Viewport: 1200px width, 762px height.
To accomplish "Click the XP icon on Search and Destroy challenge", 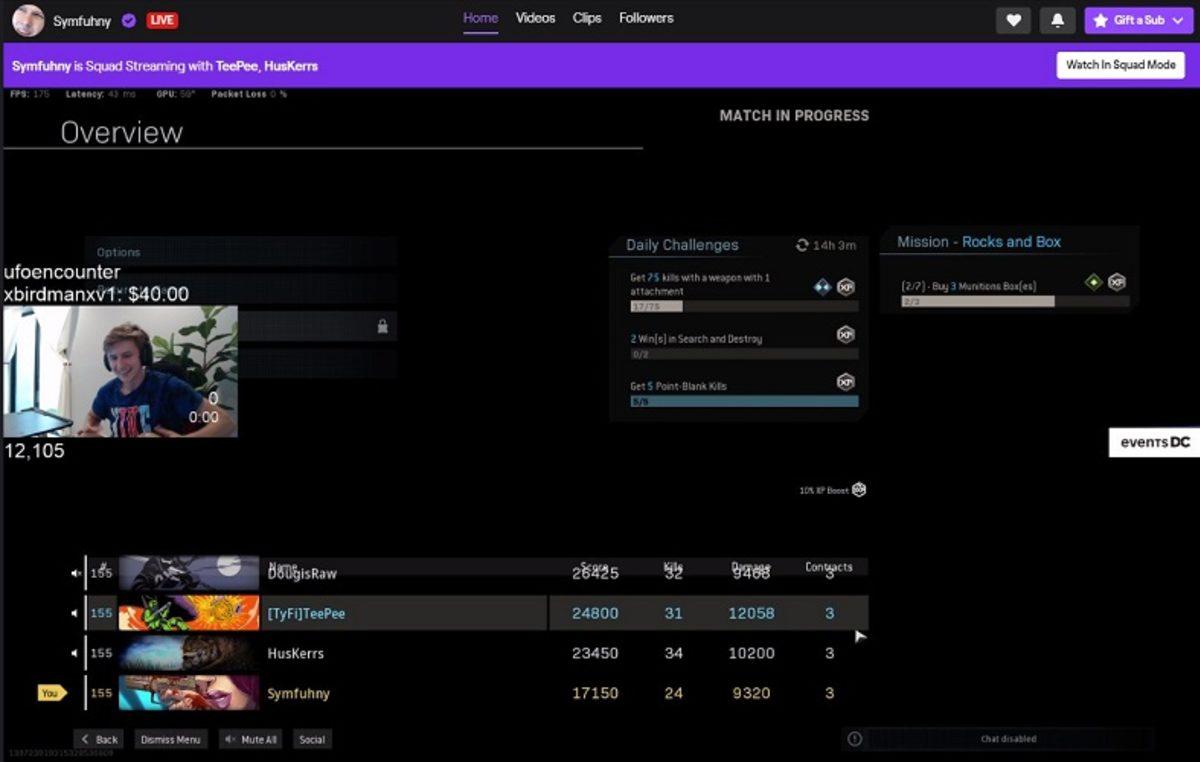I will click(845, 333).
